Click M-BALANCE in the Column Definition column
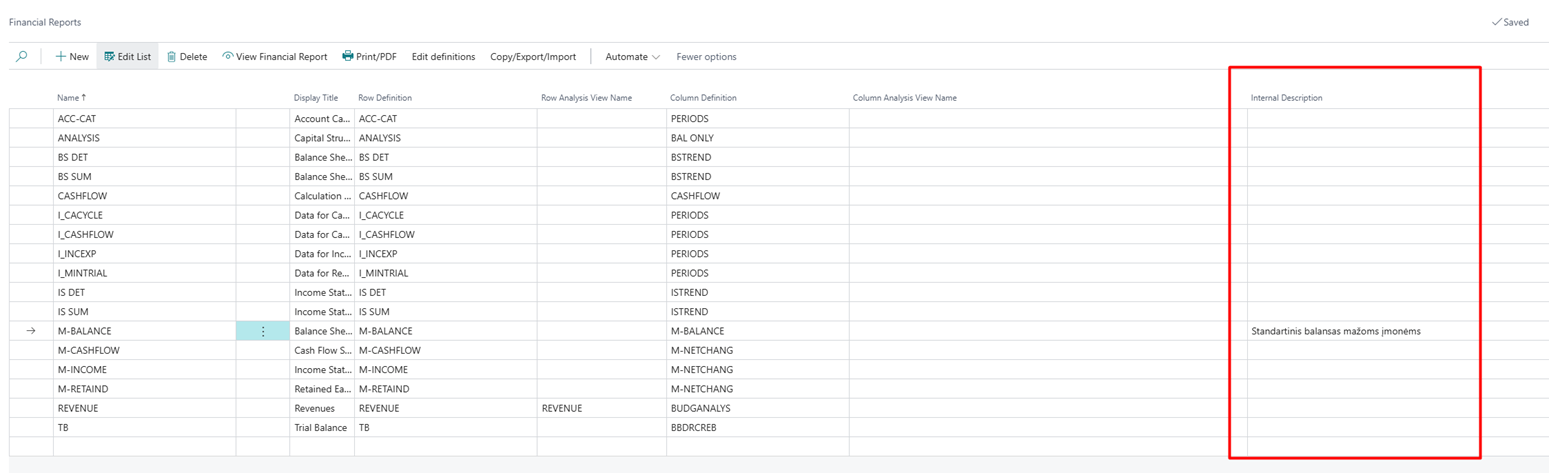Viewport: 1549px width, 473px height. pyautogui.click(x=758, y=331)
